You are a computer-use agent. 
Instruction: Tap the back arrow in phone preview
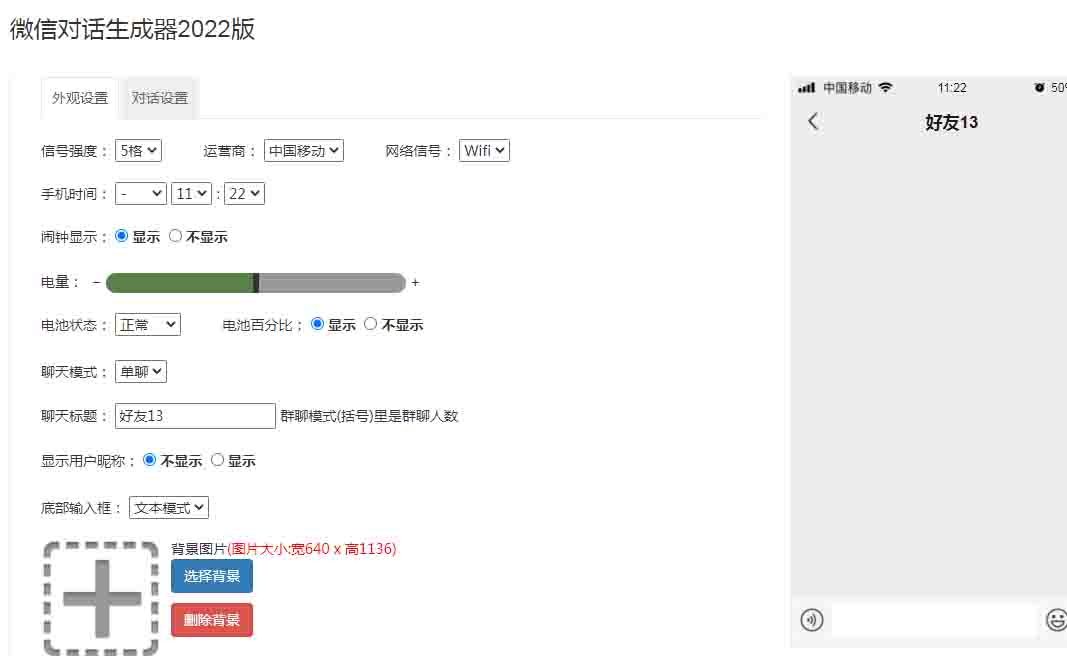coord(813,122)
